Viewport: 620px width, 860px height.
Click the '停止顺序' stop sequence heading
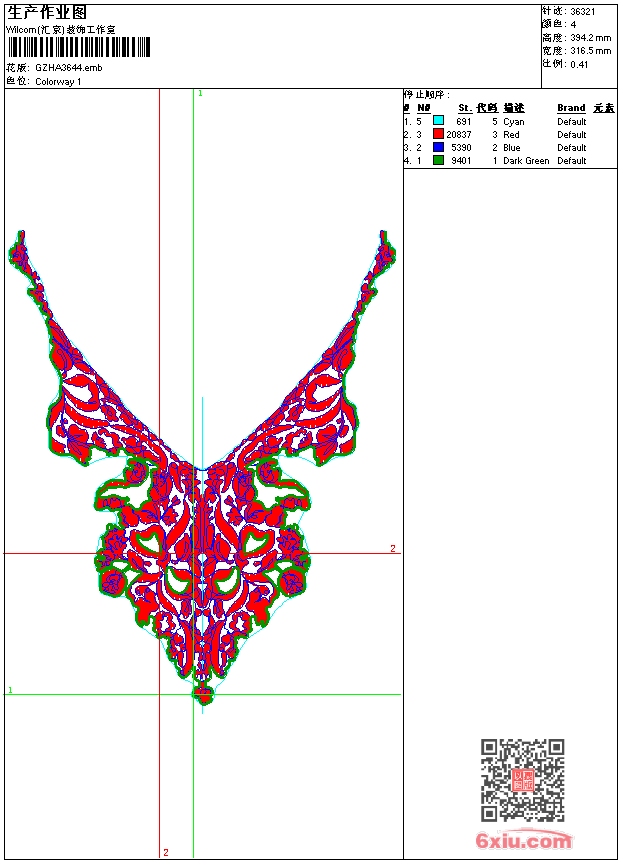(x=427, y=95)
